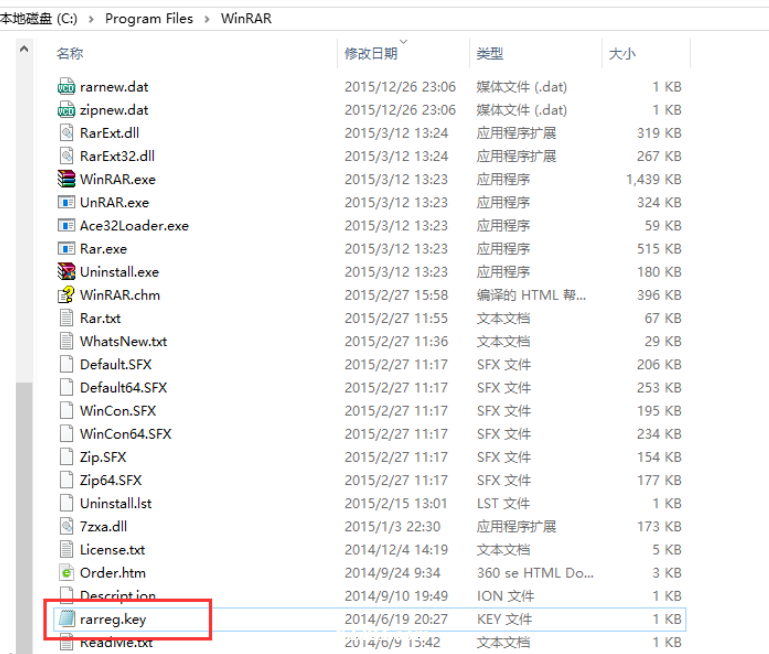The width and height of the screenshot is (769, 654).
Task: Select file name 7zxa.dll
Action: (x=103, y=527)
